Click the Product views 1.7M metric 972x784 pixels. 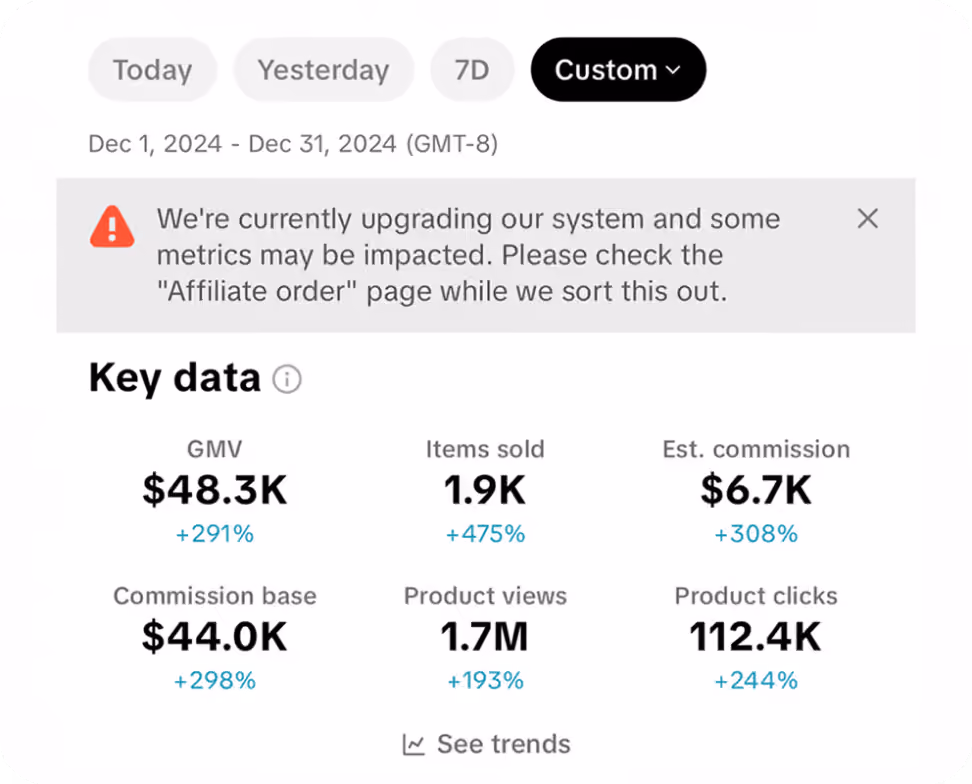pyautogui.click(x=485, y=638)
